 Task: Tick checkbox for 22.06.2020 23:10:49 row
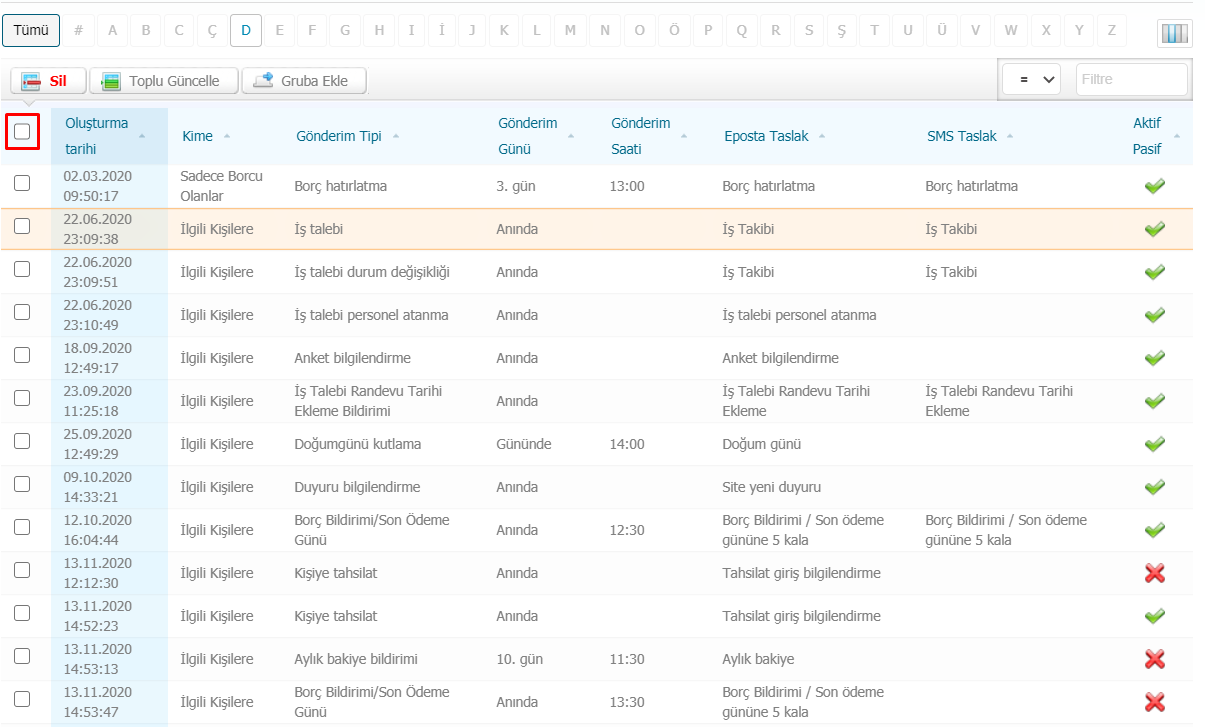click(x=22, y=312)
